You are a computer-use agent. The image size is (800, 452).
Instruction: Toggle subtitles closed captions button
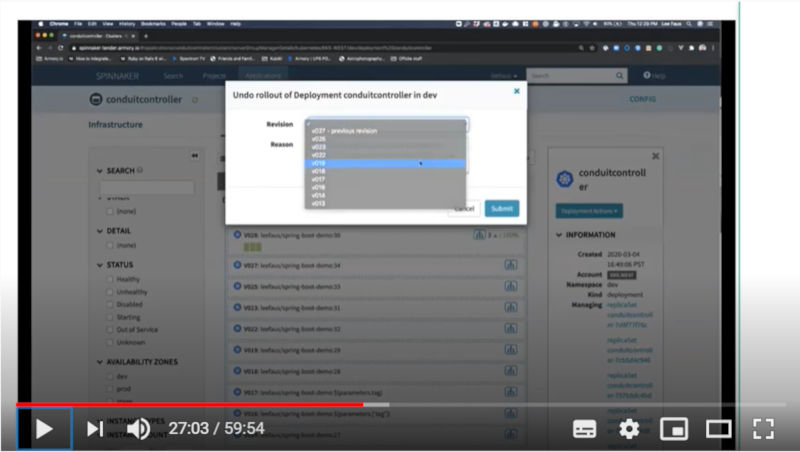point(584,429)
